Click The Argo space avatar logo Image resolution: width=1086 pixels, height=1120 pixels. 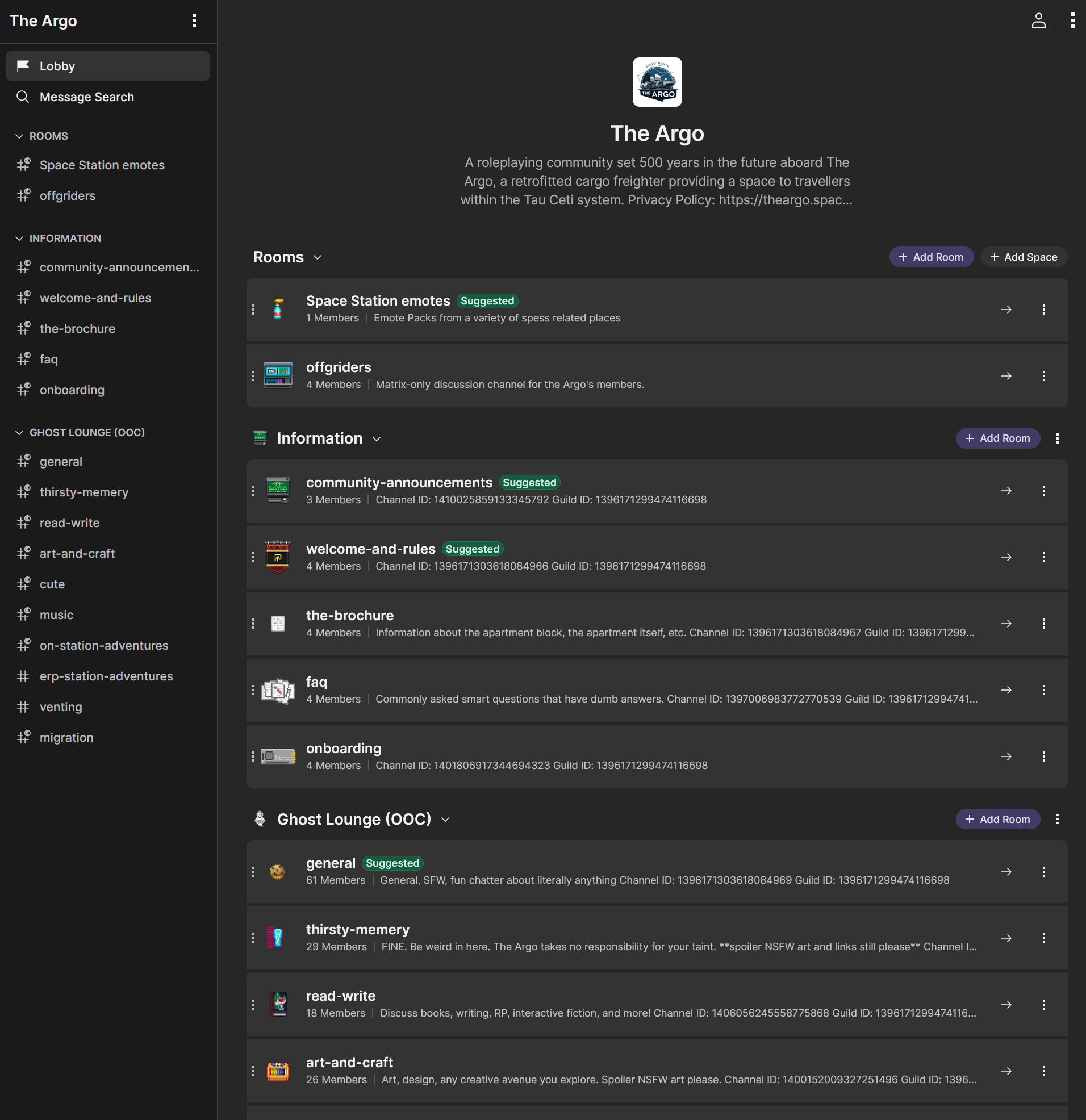(656, 82)
